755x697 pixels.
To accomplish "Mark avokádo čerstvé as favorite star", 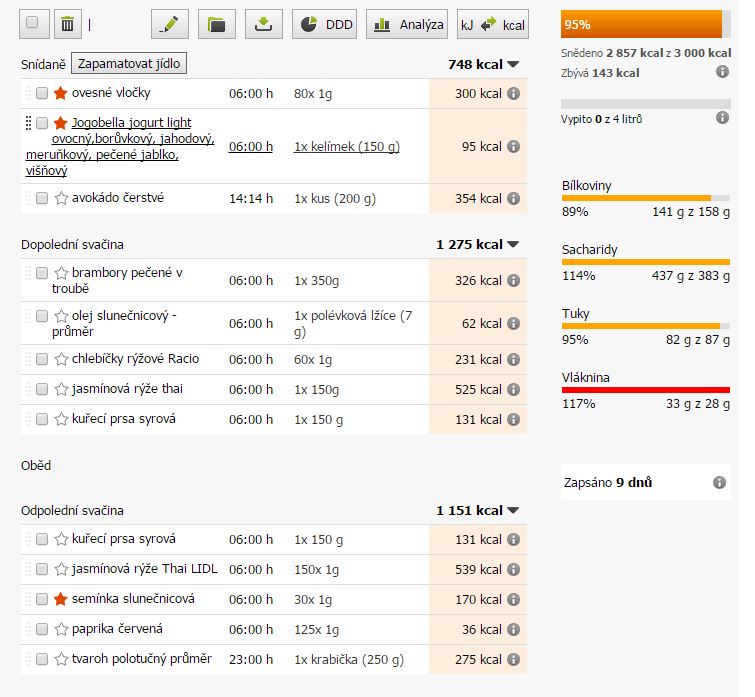I will point(61,198).
